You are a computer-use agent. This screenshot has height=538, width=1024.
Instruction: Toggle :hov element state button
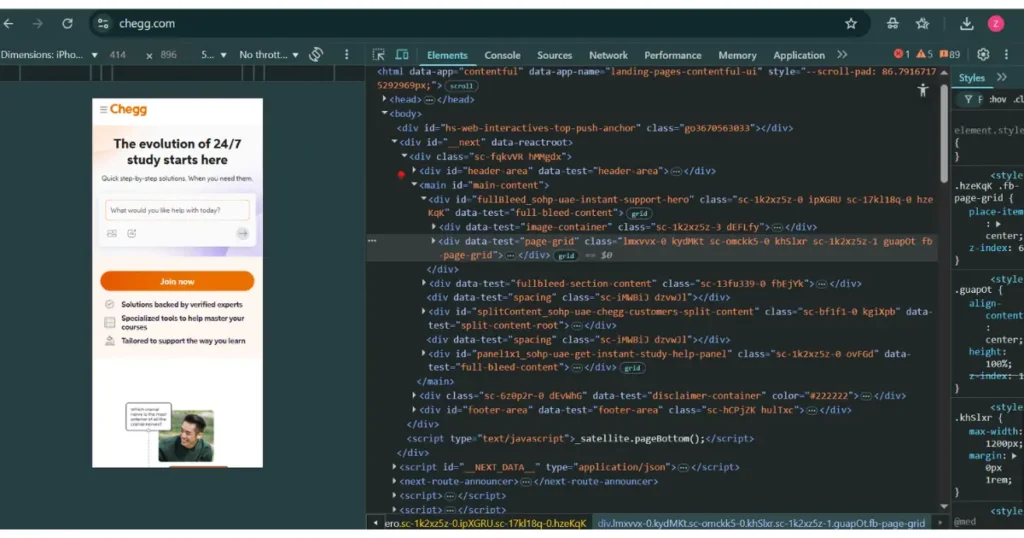coord(997,99)
